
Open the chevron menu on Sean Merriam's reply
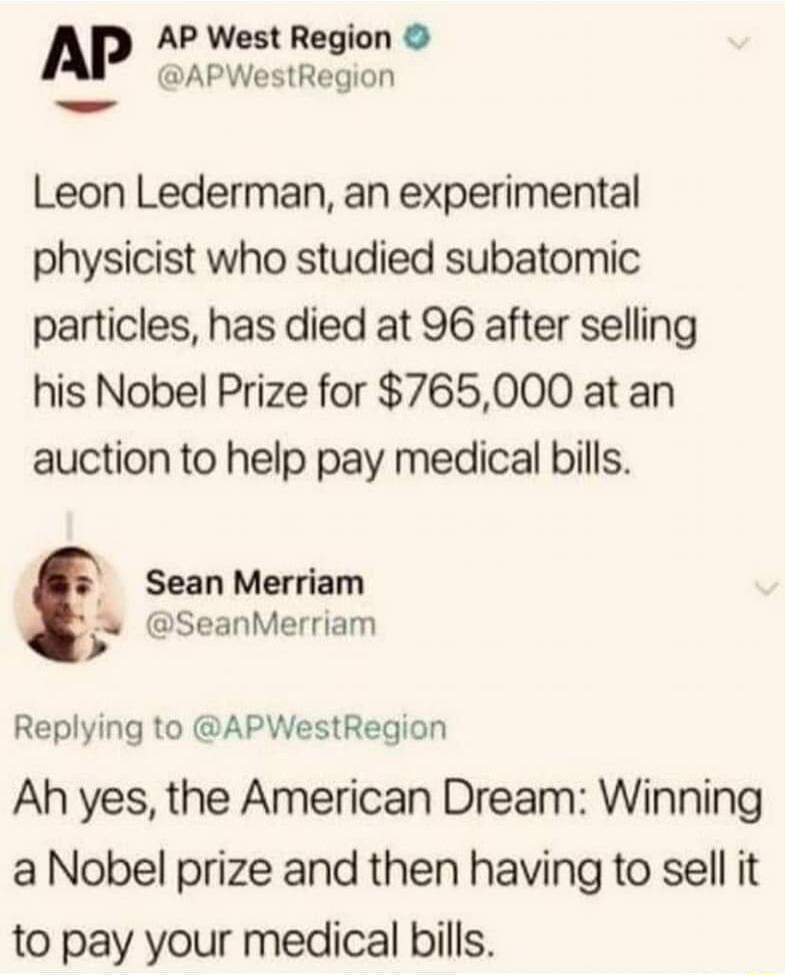click(x=764, y=589)
